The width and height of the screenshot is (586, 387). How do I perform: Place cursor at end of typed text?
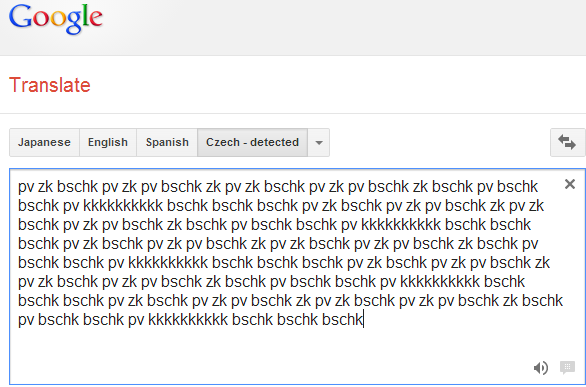click(364, 320)
